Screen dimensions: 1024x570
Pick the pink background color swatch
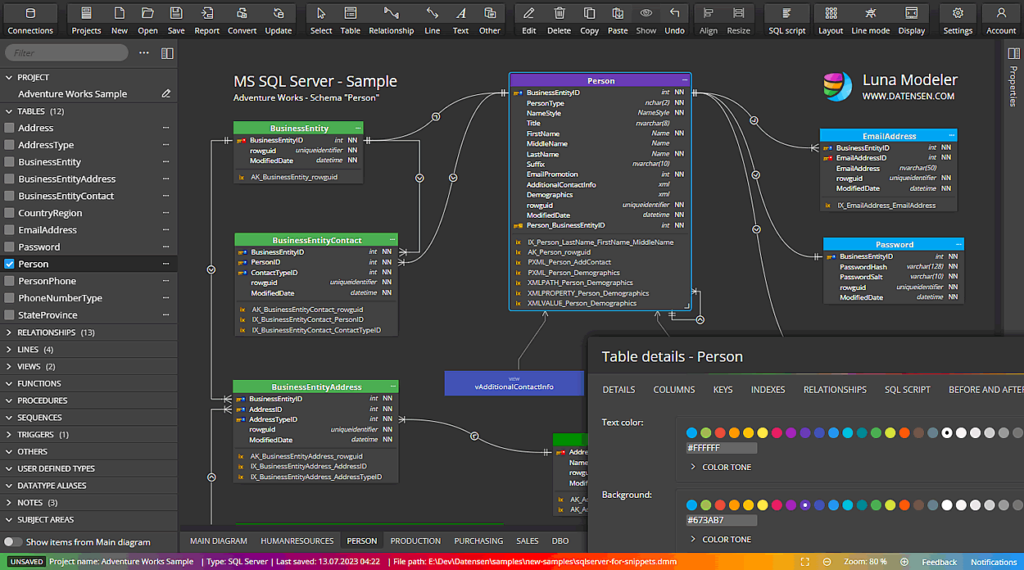pos(776,505)
